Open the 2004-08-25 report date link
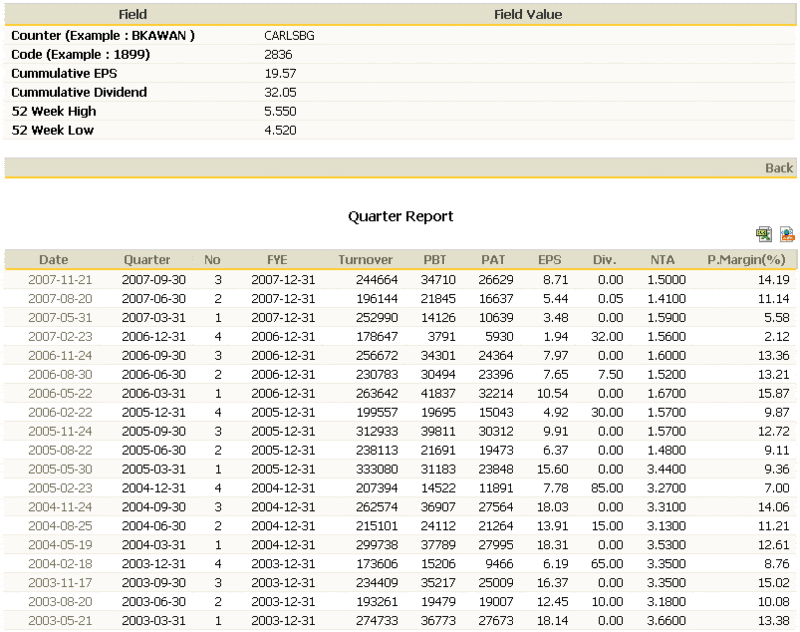 pyautogui.click(x=60, y=526)
